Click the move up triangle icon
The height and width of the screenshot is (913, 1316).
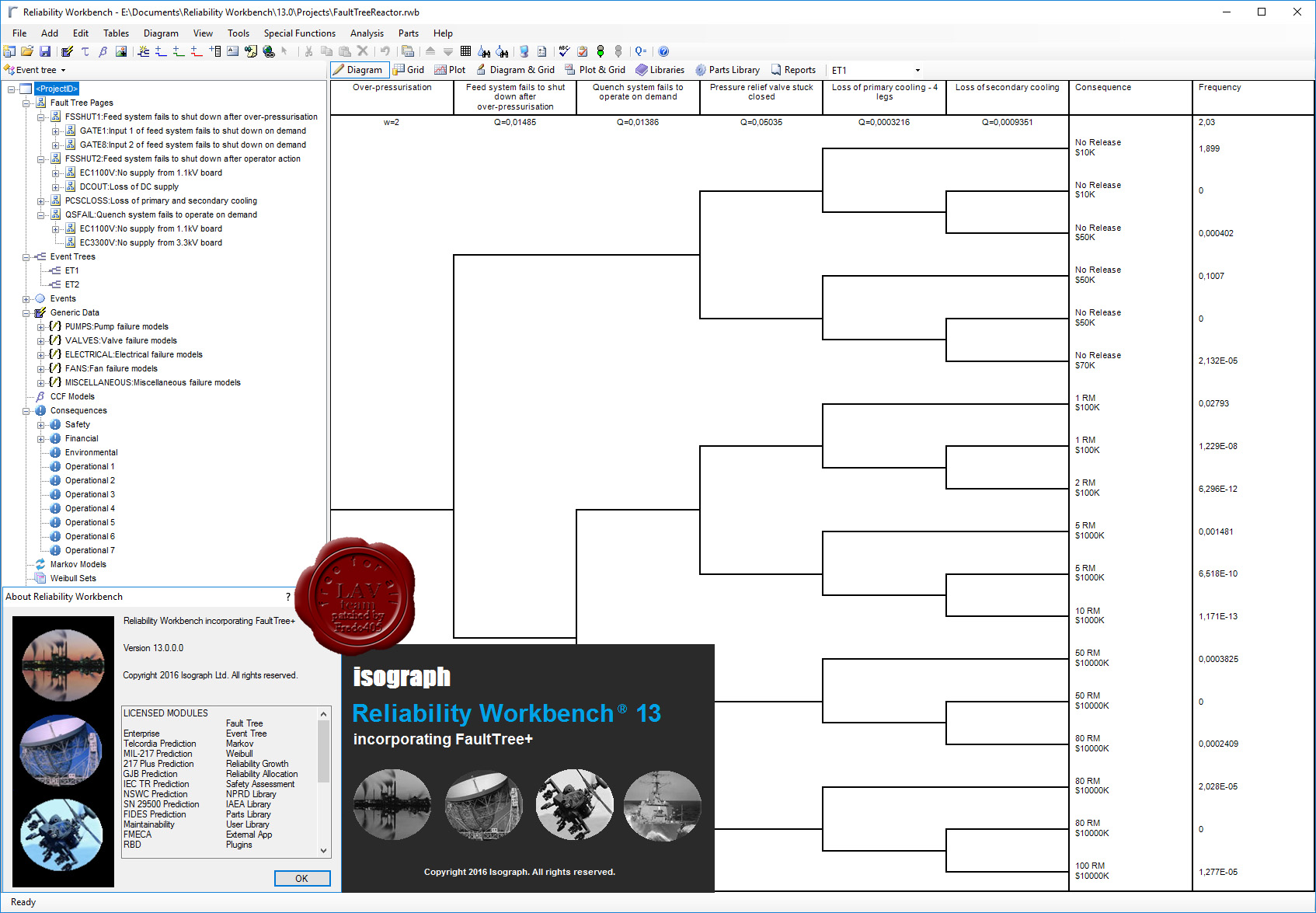430,51
